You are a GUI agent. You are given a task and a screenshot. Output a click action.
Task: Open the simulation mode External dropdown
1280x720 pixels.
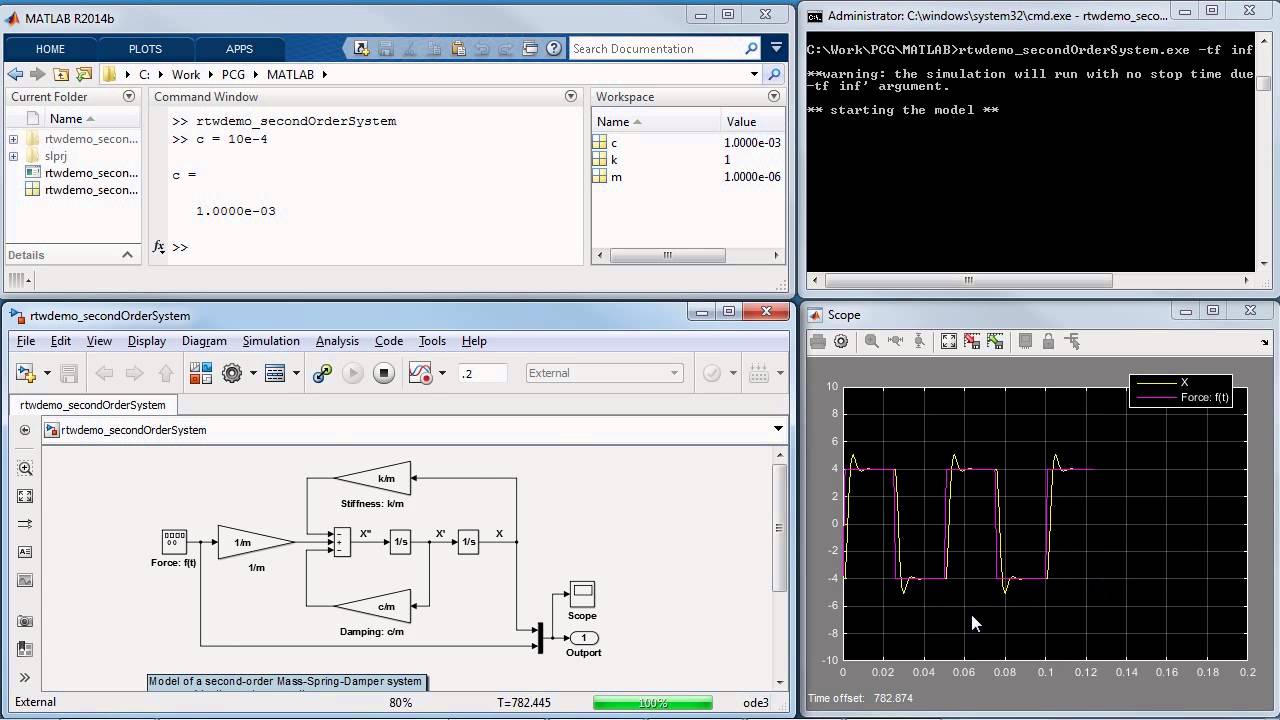coord(603,373)
